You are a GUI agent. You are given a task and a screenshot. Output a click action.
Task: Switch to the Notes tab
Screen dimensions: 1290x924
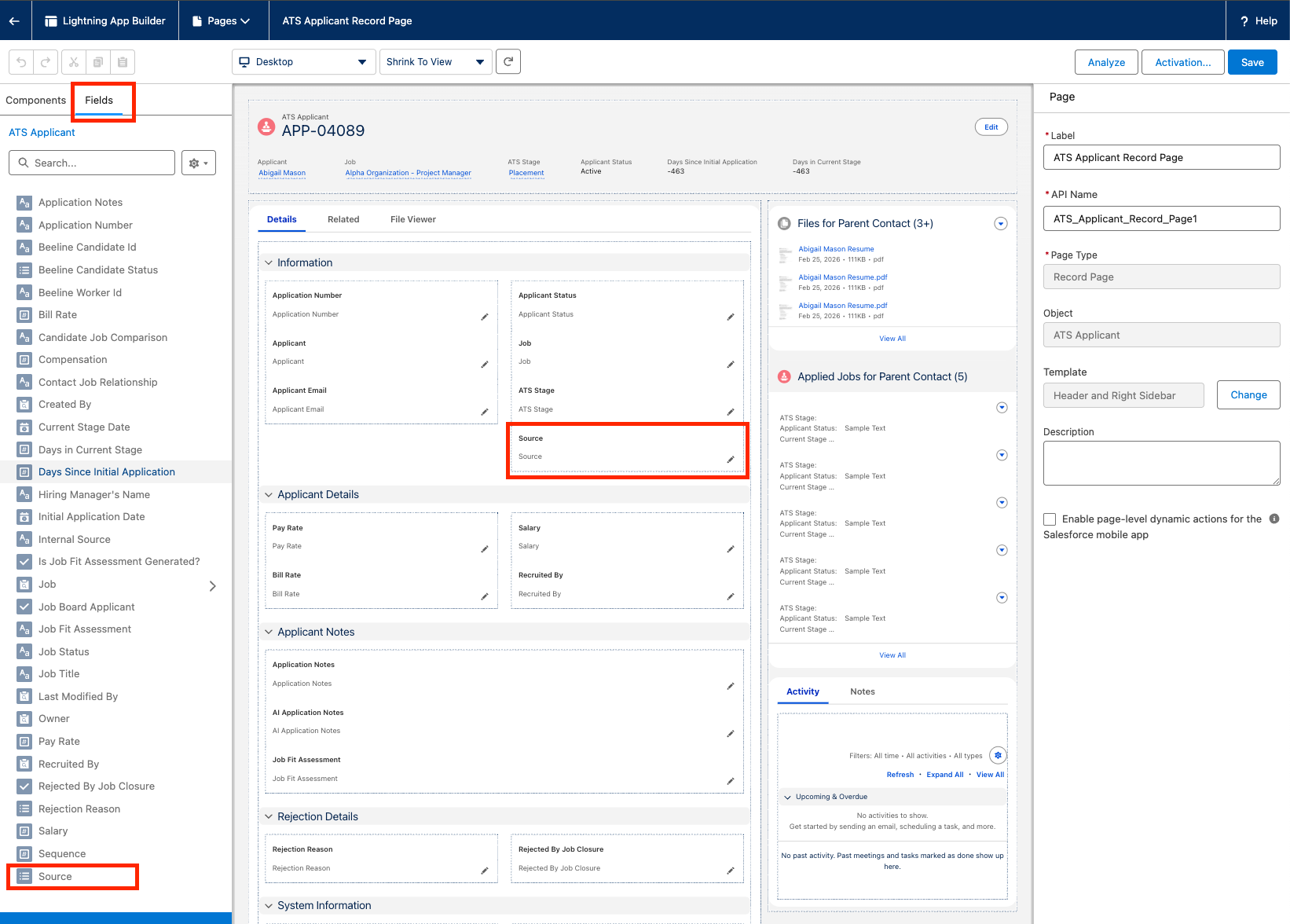click(862, 691)
